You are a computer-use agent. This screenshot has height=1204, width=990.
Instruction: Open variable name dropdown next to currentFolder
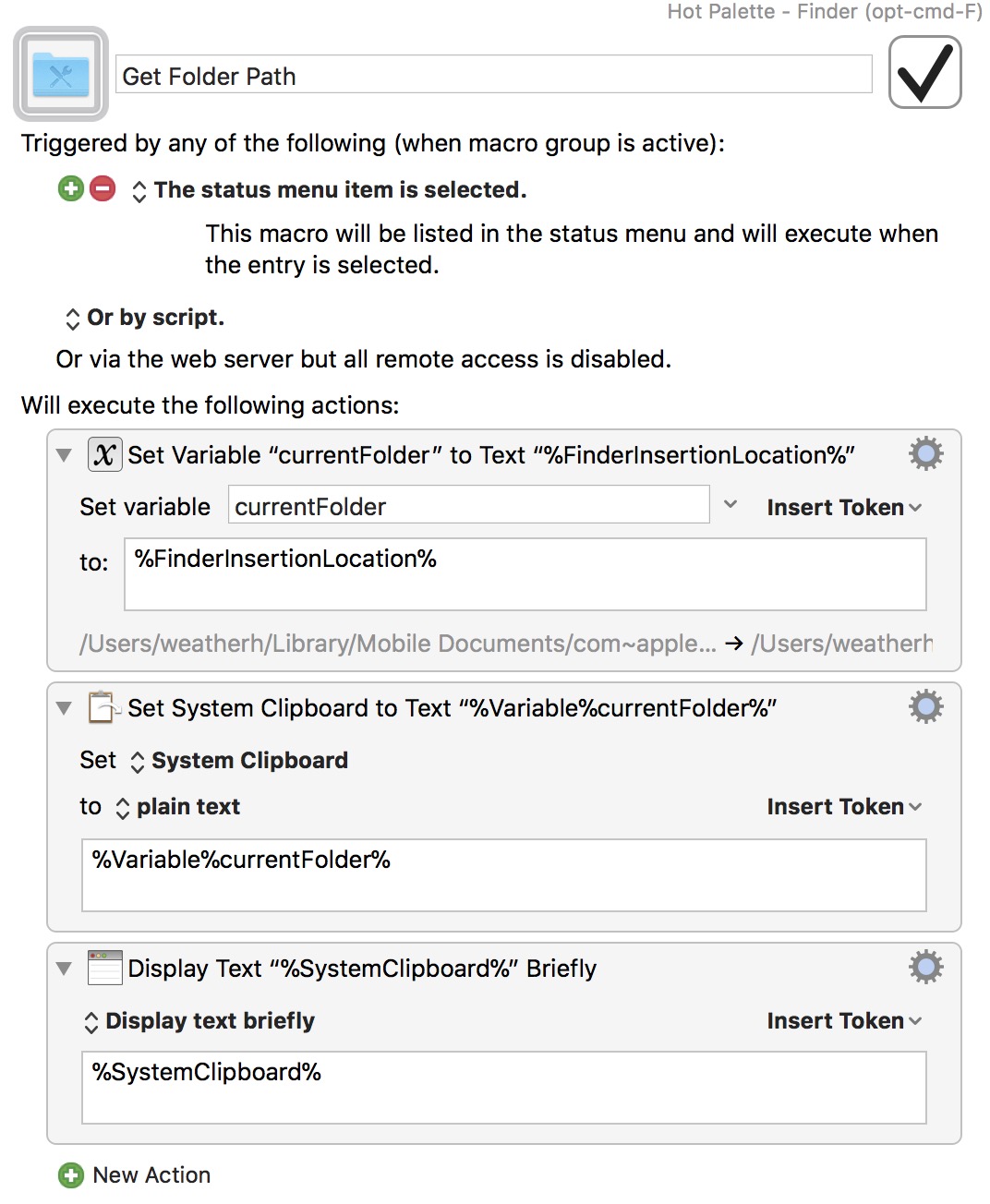[730, 505]
